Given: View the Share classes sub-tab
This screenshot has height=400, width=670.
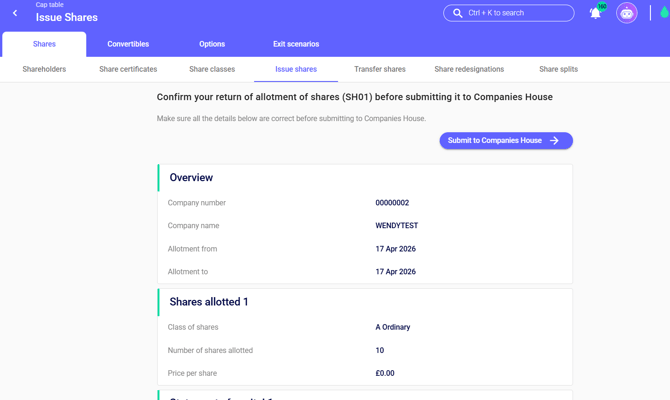Looking at the screenshot, I should (x=212, y=69).
